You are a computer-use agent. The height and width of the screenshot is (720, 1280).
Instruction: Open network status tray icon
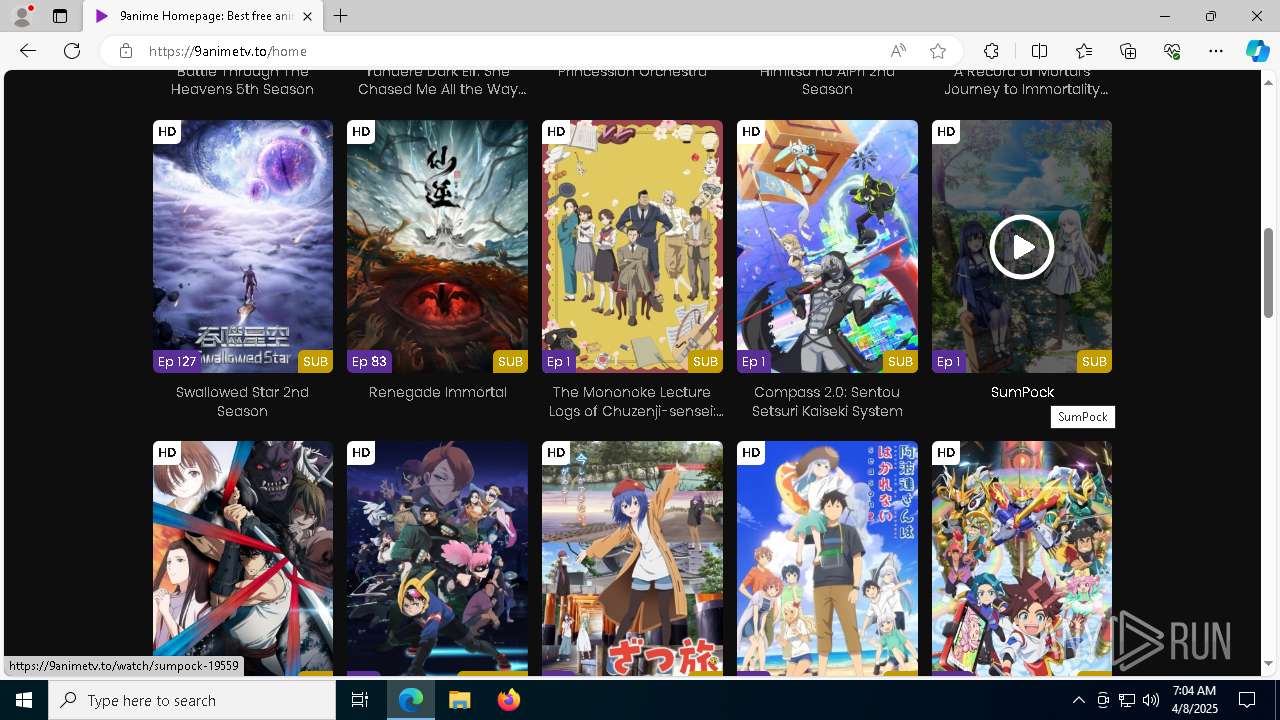[x=1127, y=700]
